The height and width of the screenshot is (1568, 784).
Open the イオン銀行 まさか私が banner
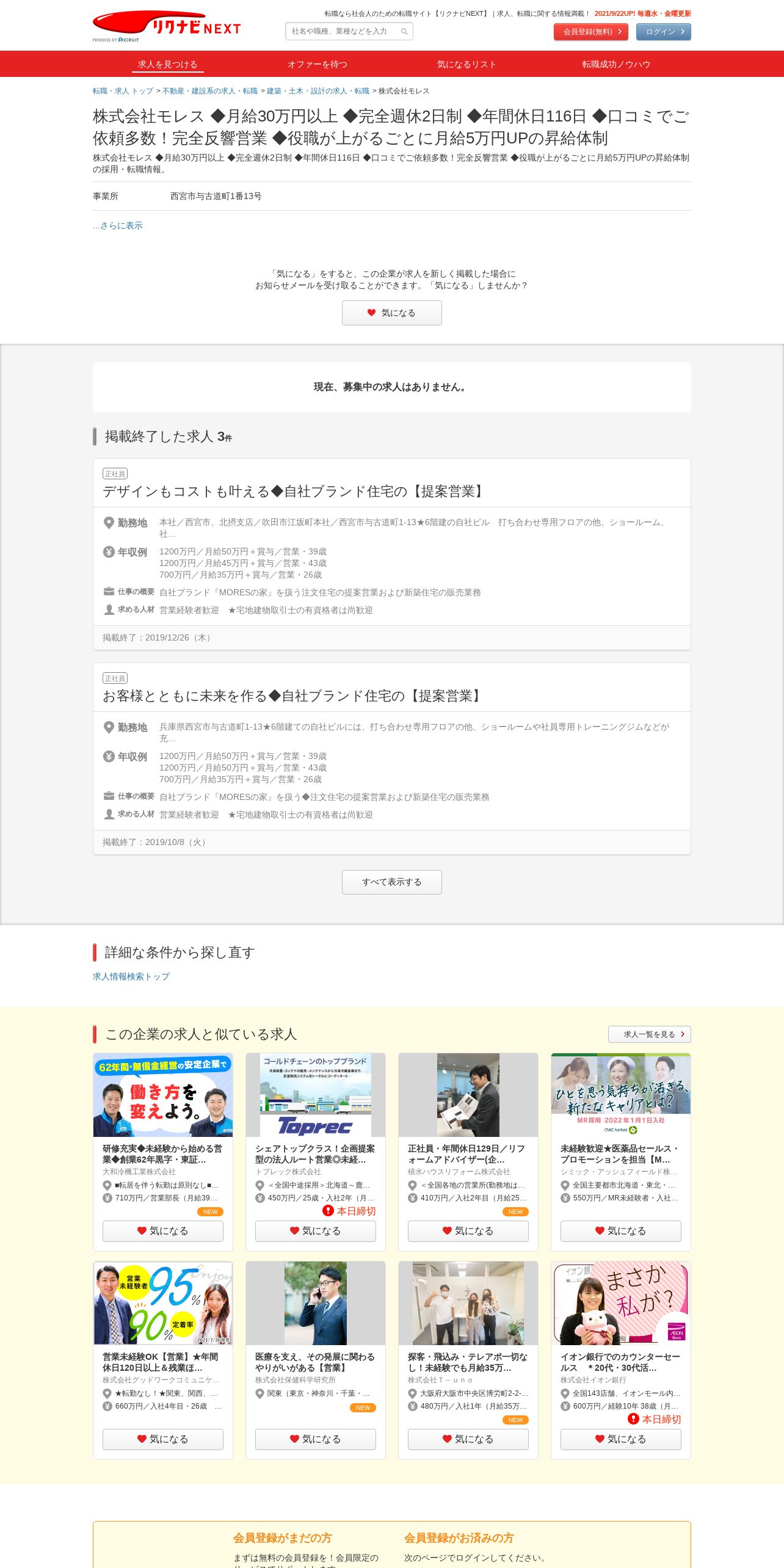pos(621,1303)
